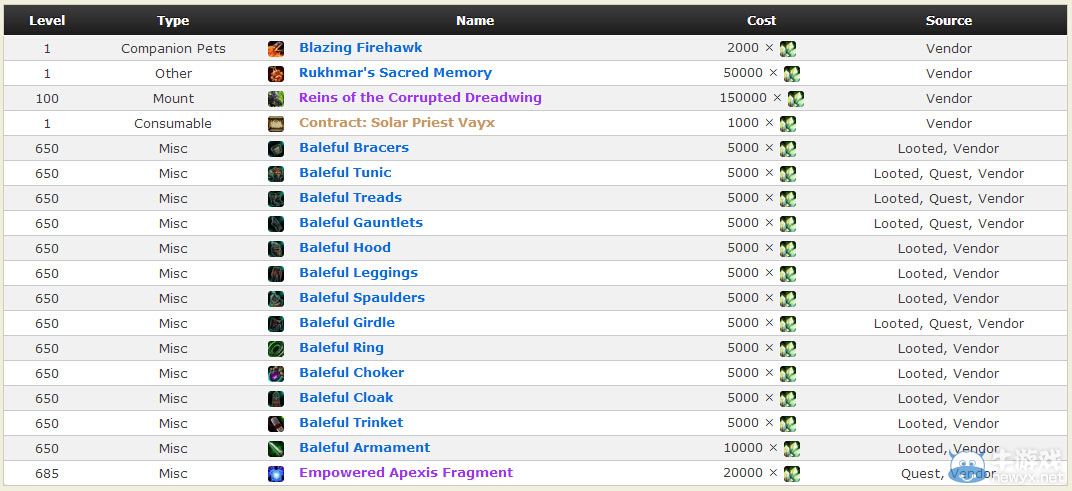Image resolution: width=1072 pixels, height=491 pixels.
Task: Click the Baleful Choker item icon
Action: 276,373
